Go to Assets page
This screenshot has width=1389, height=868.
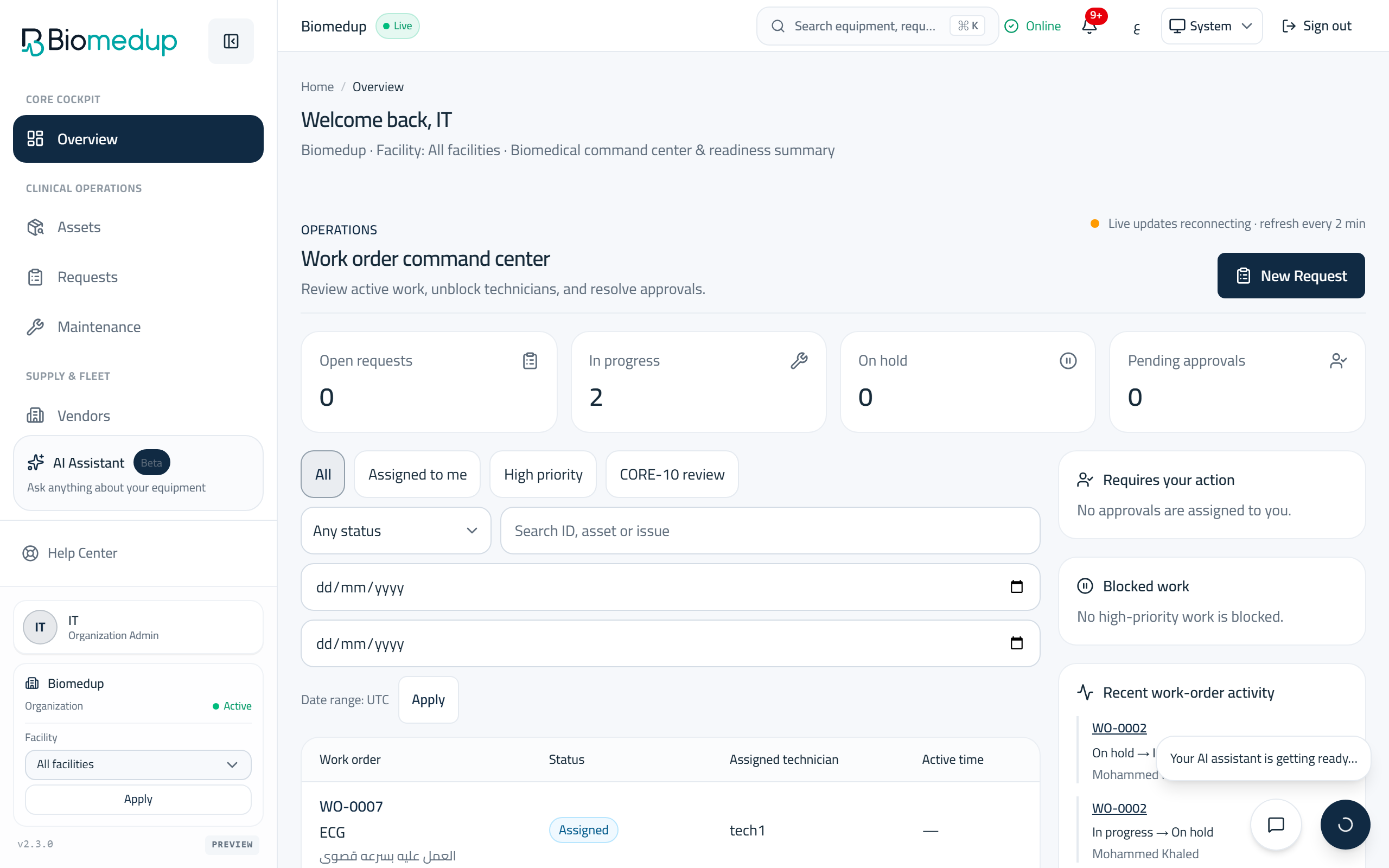[x=138, y=227]
